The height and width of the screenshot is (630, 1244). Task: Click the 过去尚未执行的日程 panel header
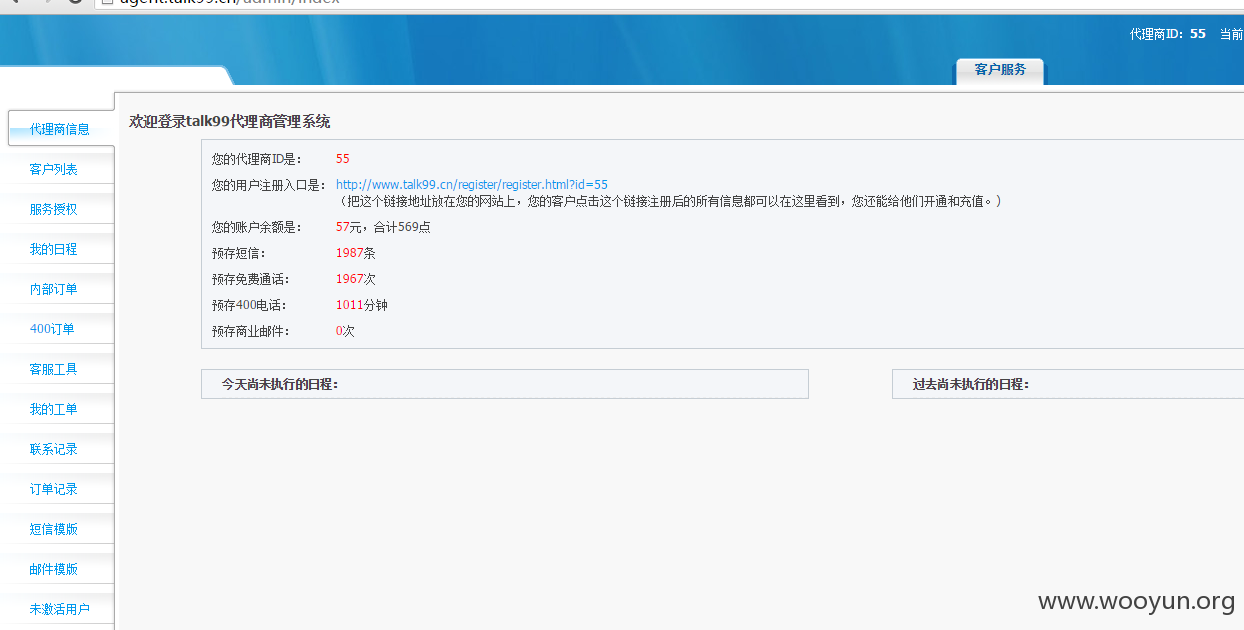pyautogui.click(x=1068, y=384)
